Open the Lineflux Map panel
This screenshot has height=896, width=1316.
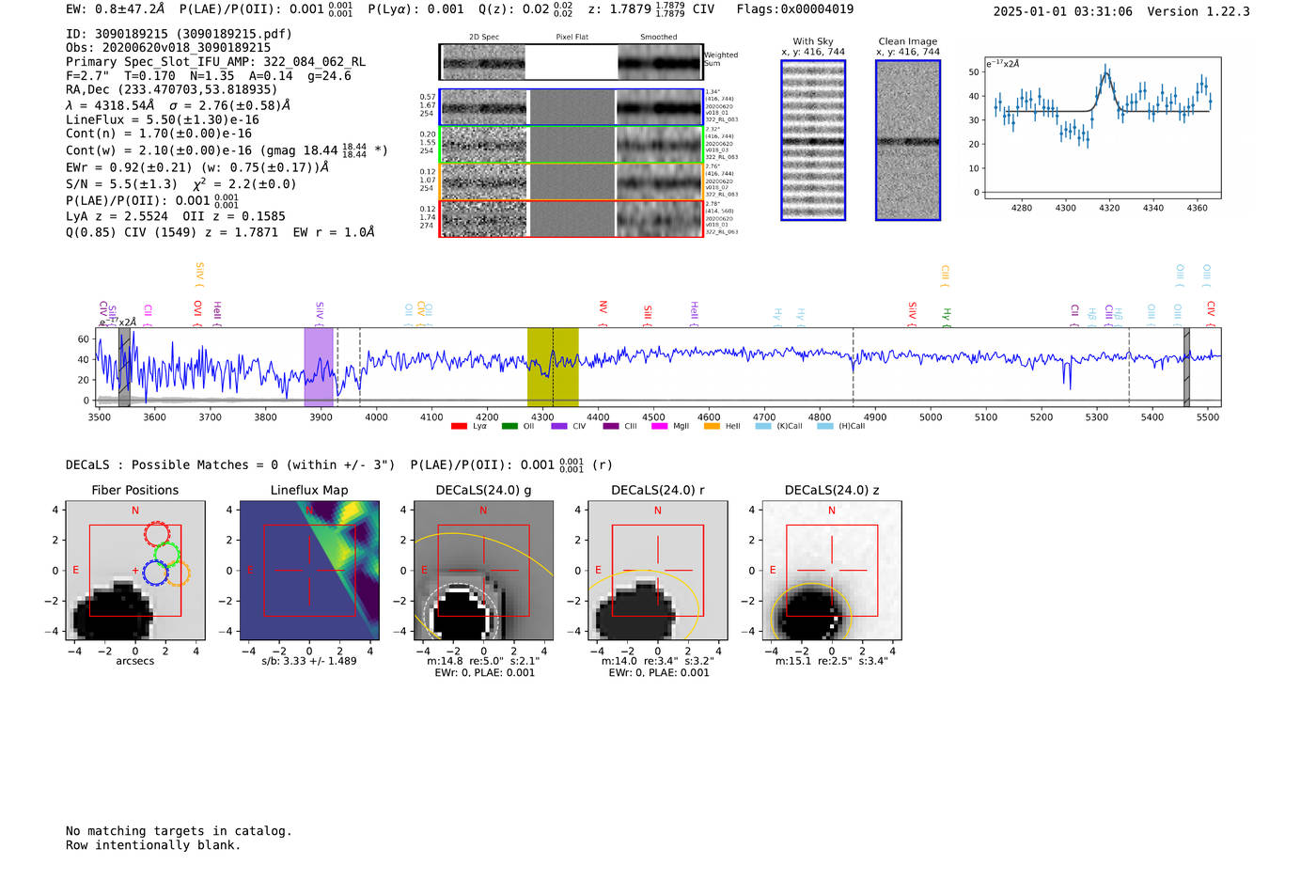pos(309,571)
